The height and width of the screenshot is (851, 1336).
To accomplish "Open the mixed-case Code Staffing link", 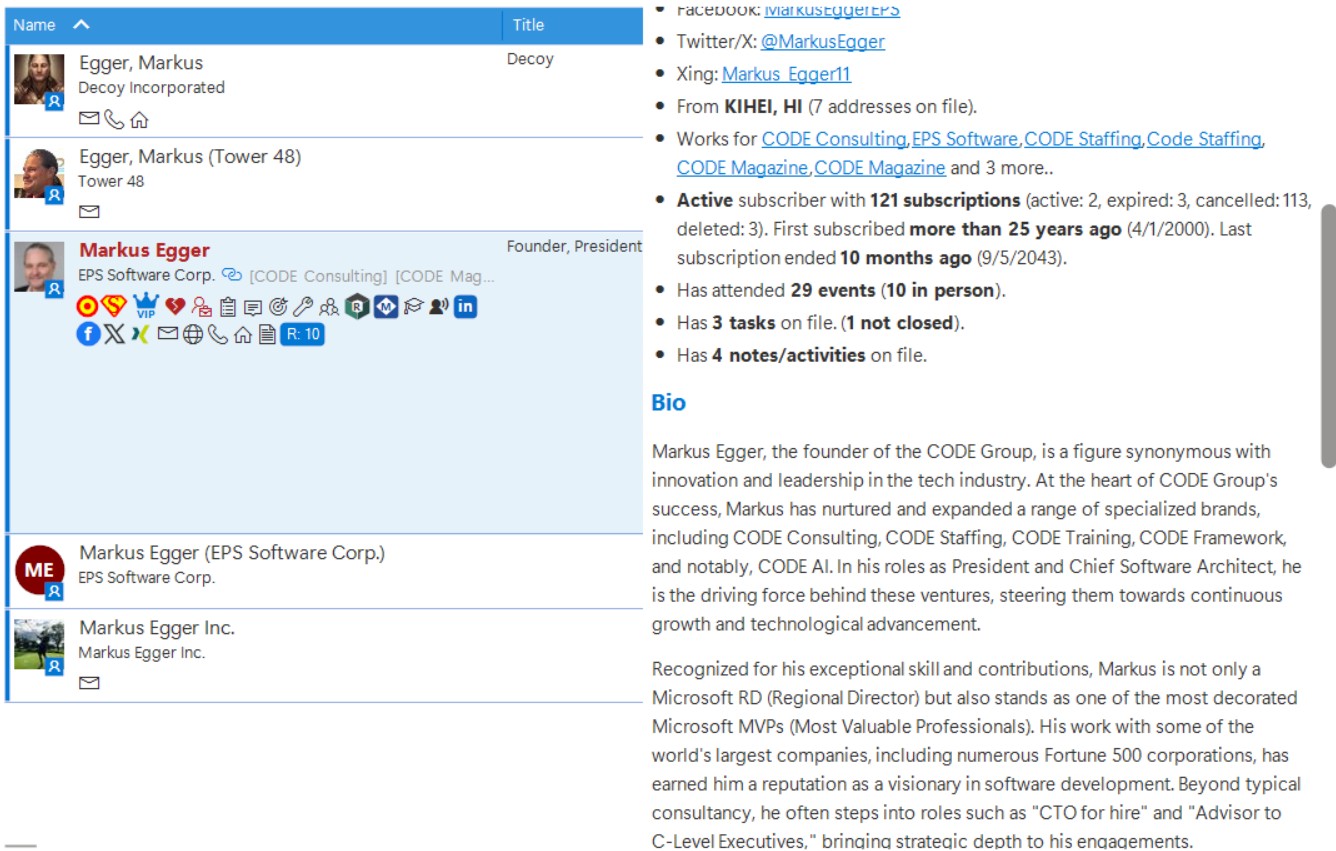I will pos(1204,139).
